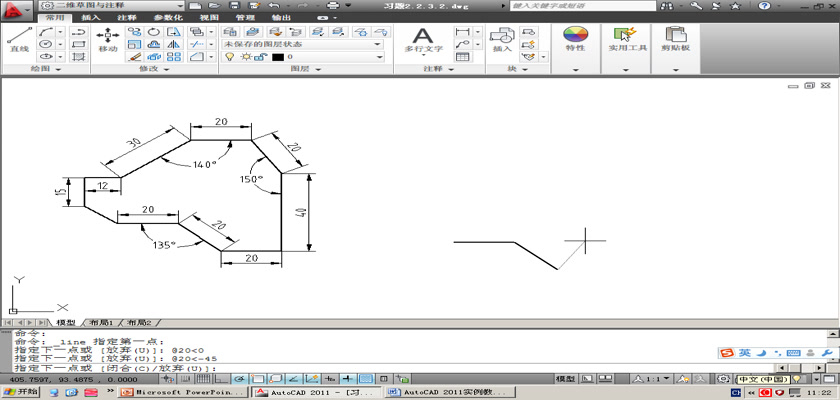Screen dimensions: 840x400
Task: Expand the 图层 panel
Action: [306, 69]
